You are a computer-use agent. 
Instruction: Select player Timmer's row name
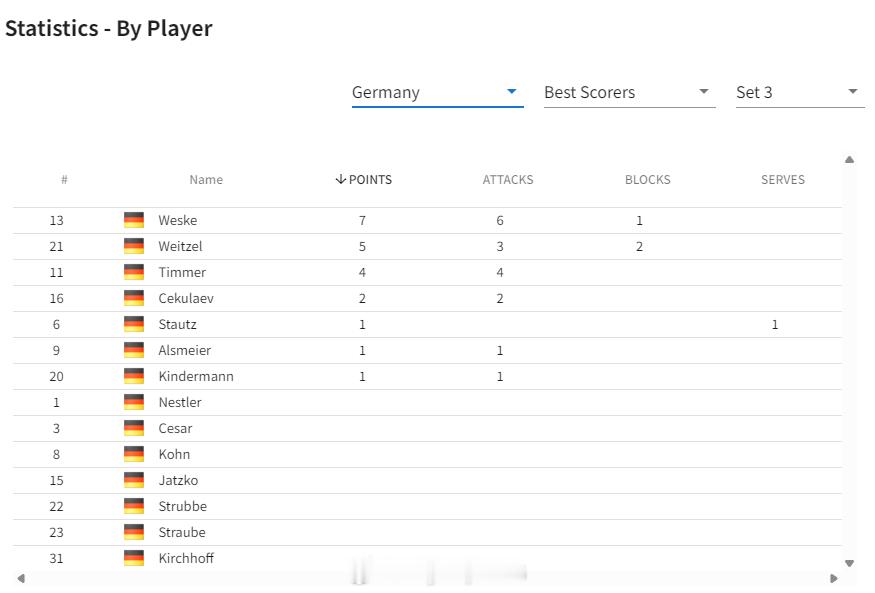[182, 272]
